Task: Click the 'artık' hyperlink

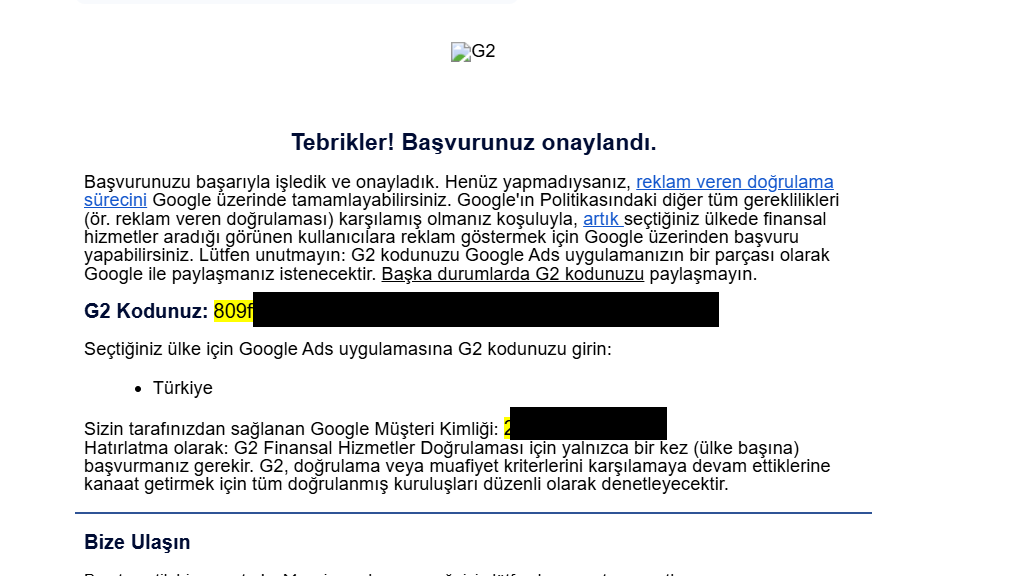Action: tap(602, 219)
